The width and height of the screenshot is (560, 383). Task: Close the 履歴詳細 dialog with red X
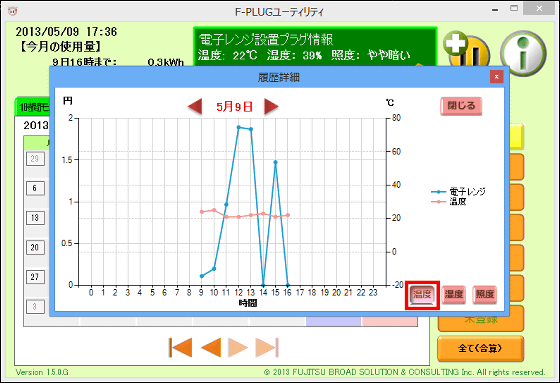point(496,76)
